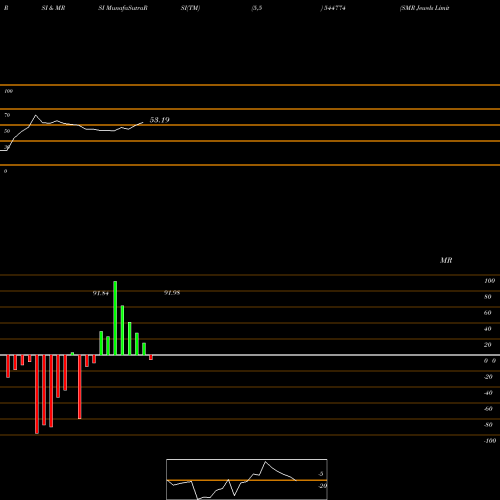Click the lowest red MR histogram bar
Image resolution: width=500 pixels, height=500 pixels.
point(37,394)
